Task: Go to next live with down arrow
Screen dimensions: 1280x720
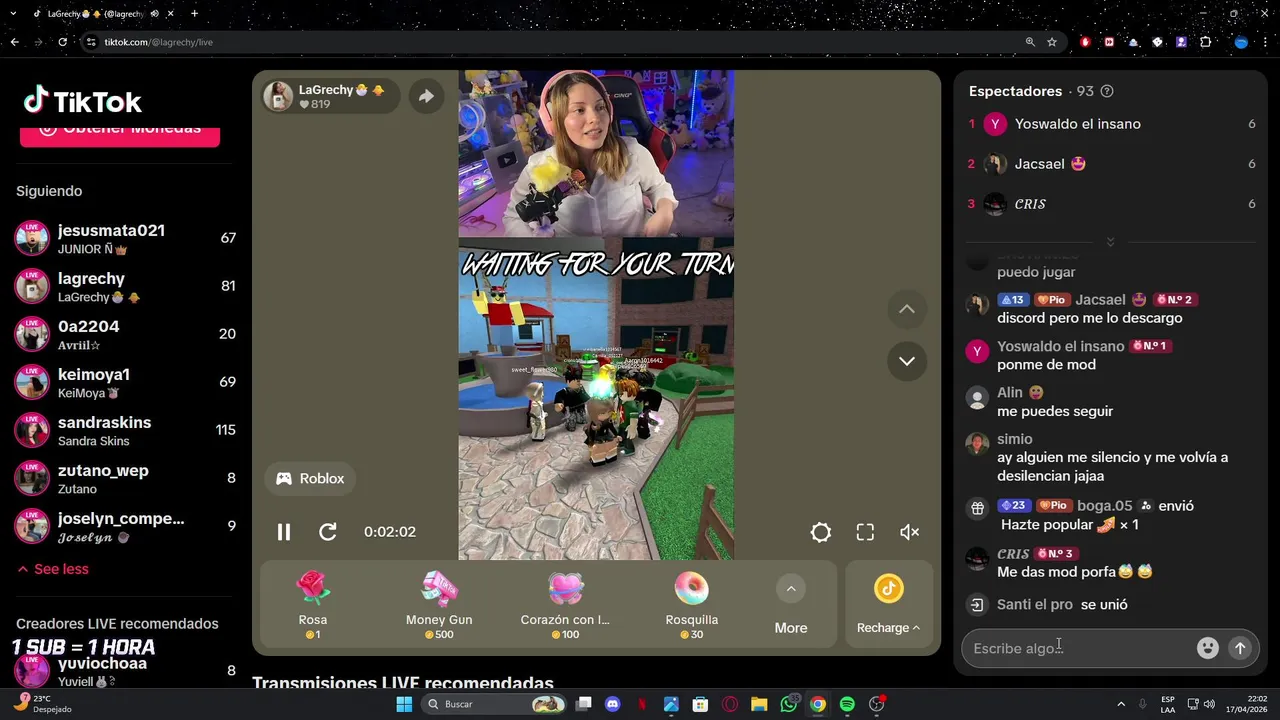Action: (907, 361)
